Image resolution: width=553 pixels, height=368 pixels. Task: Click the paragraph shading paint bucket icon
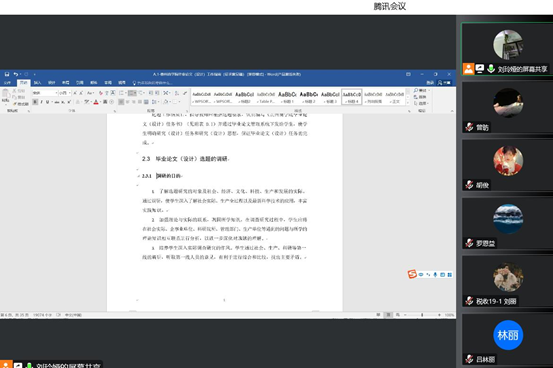166,102
